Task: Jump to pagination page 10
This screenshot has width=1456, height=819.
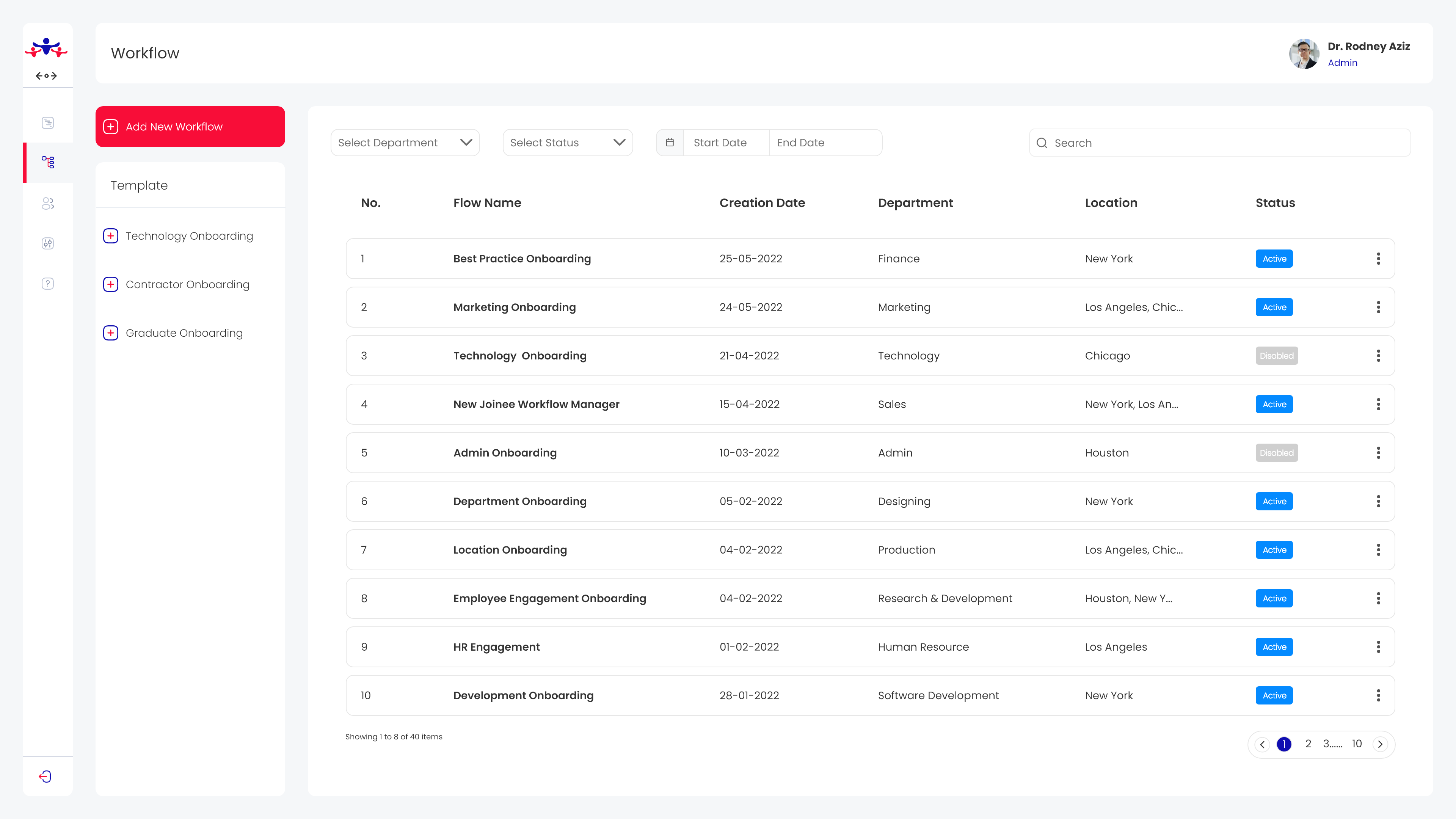Action: [1357, 744]
